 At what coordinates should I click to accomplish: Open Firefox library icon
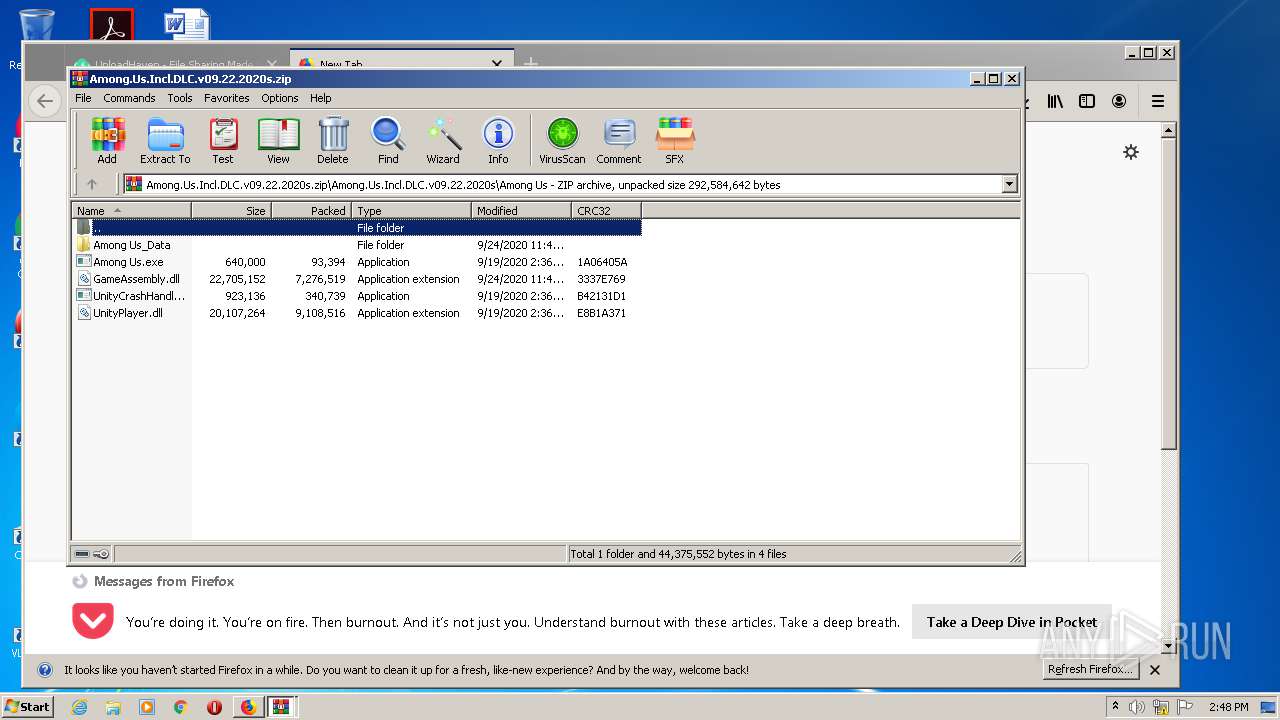click(x=1055, y=101)
